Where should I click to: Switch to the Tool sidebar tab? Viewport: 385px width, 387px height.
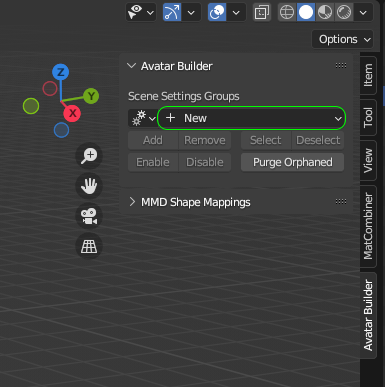coord(368,117)
